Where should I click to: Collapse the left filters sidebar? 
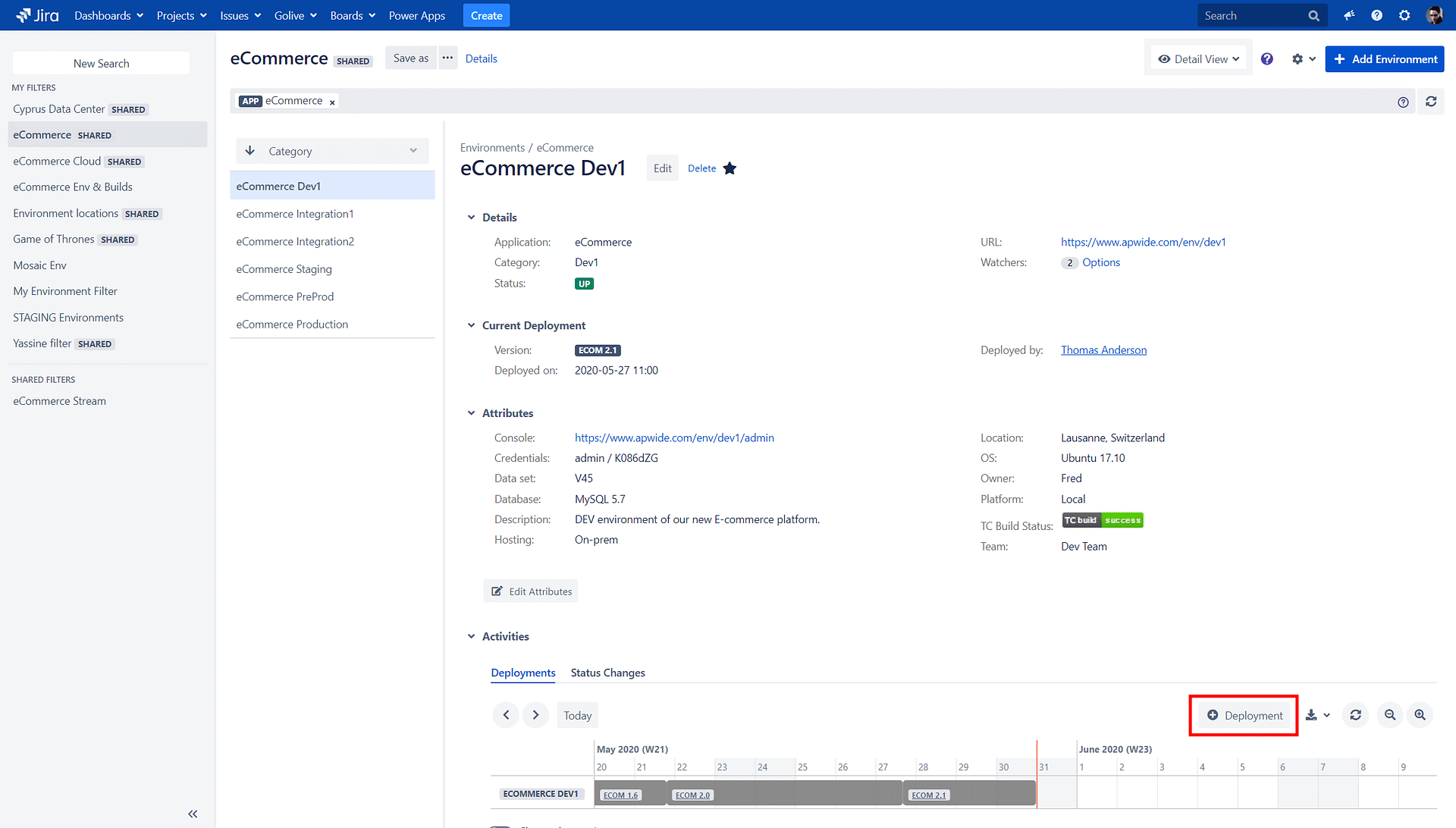tap(192, 814)
